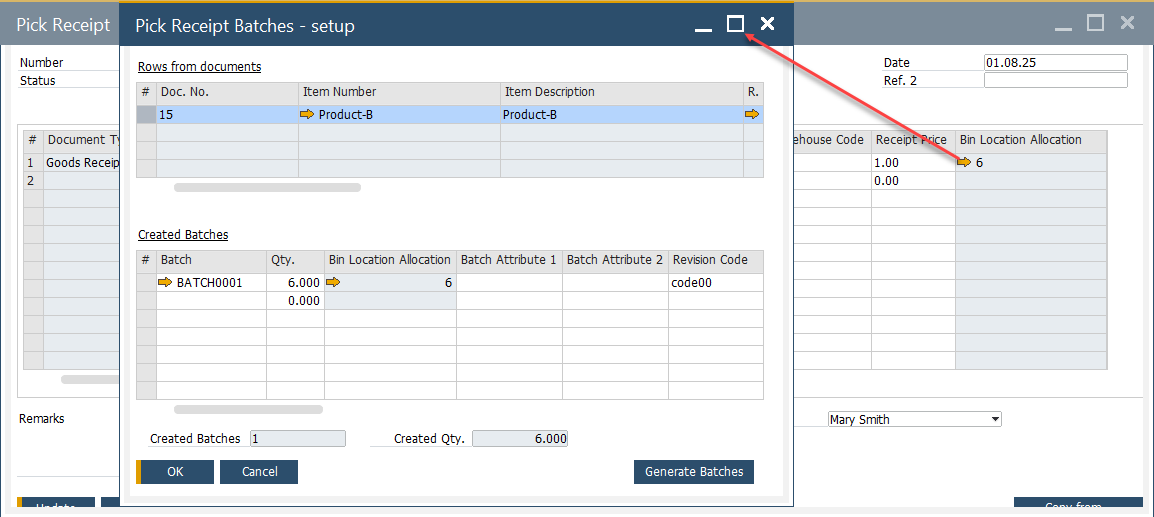Click the orange link arrow beside Product-B item number
1154x517 pixels.
pos(307,115)
